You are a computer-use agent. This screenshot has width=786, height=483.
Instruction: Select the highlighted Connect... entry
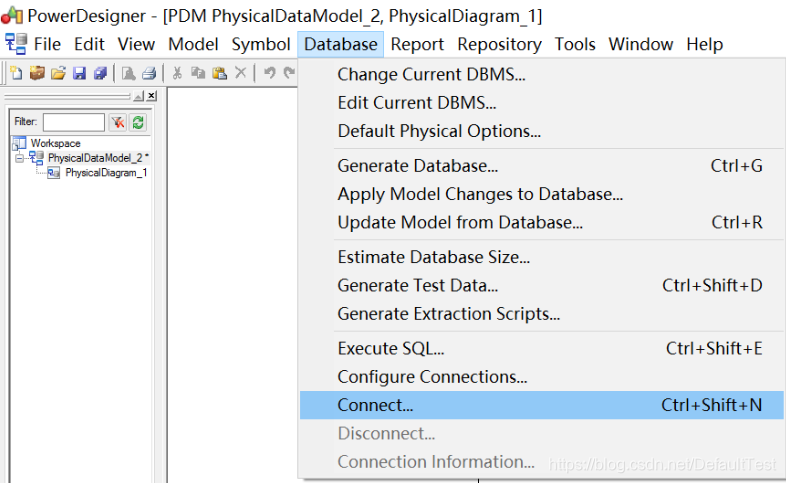(x=541, y=405)
